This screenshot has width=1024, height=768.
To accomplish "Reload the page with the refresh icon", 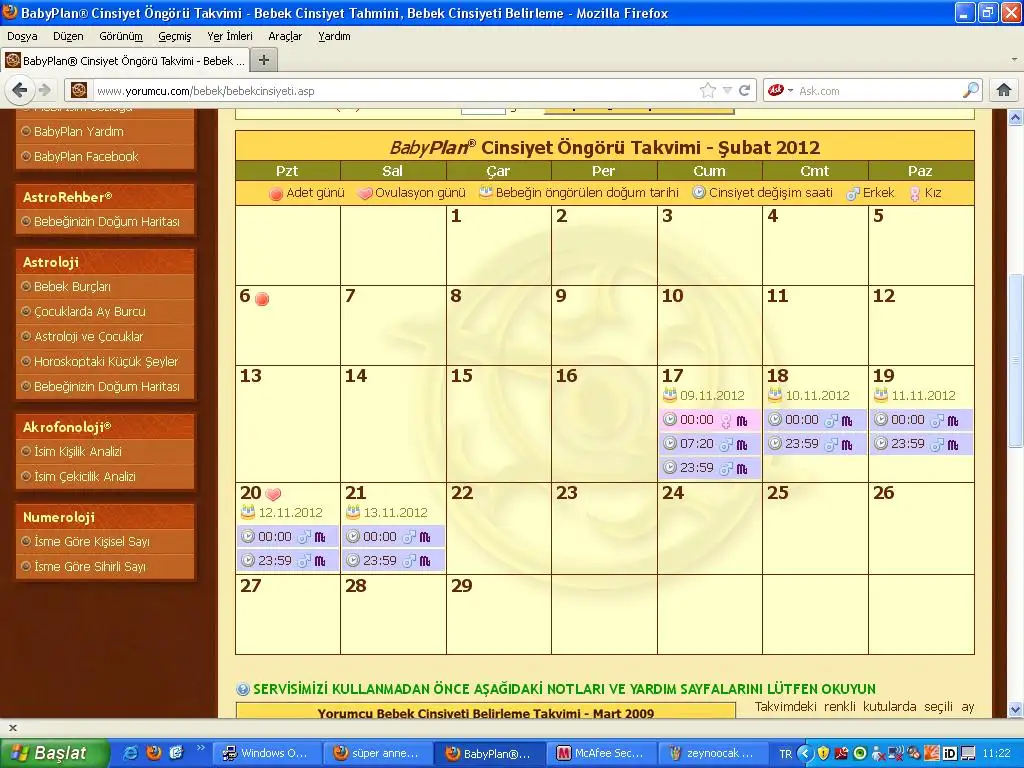I will 744,90.
